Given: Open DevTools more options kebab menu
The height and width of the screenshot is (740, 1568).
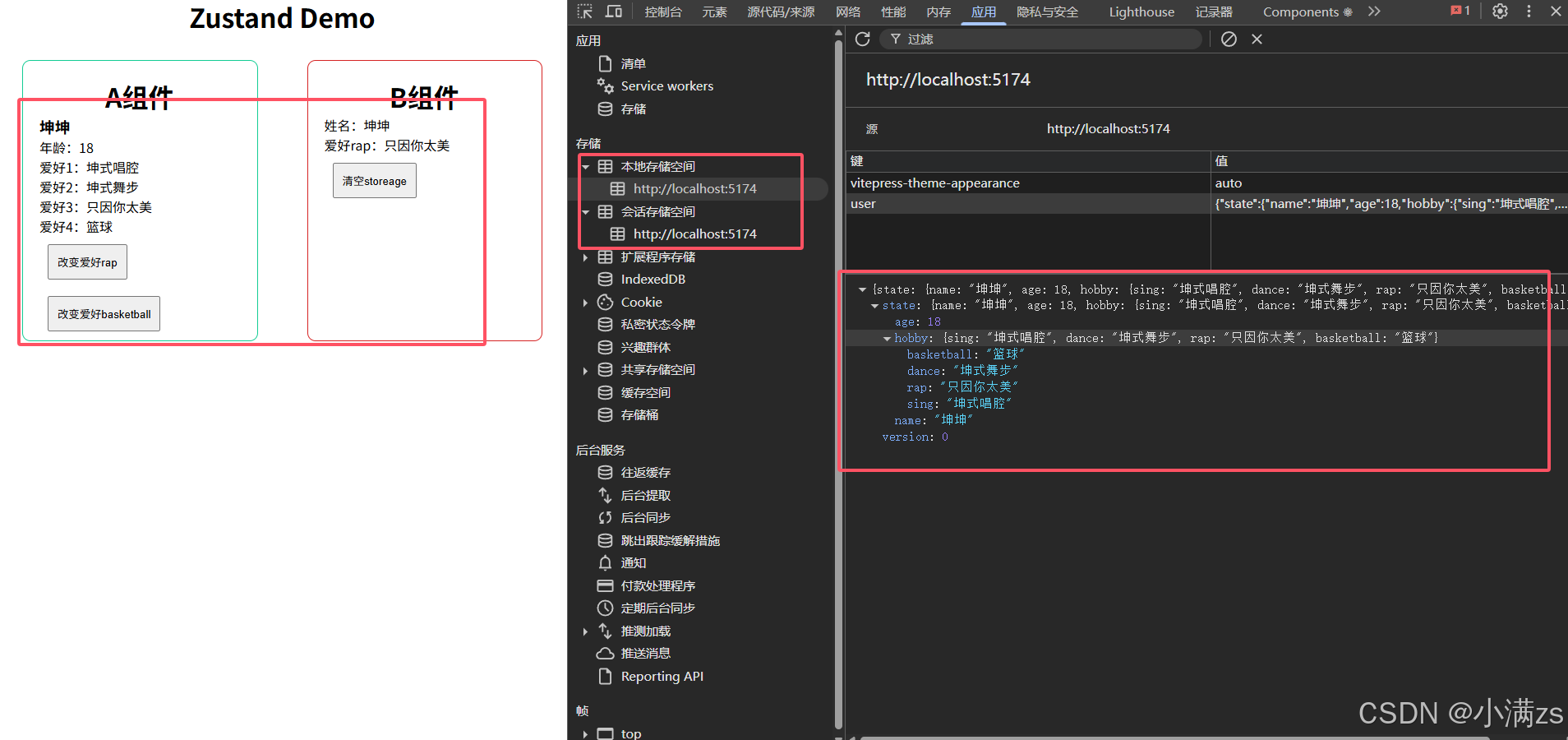Looking at the screenshot, I should click(1529, 12).
